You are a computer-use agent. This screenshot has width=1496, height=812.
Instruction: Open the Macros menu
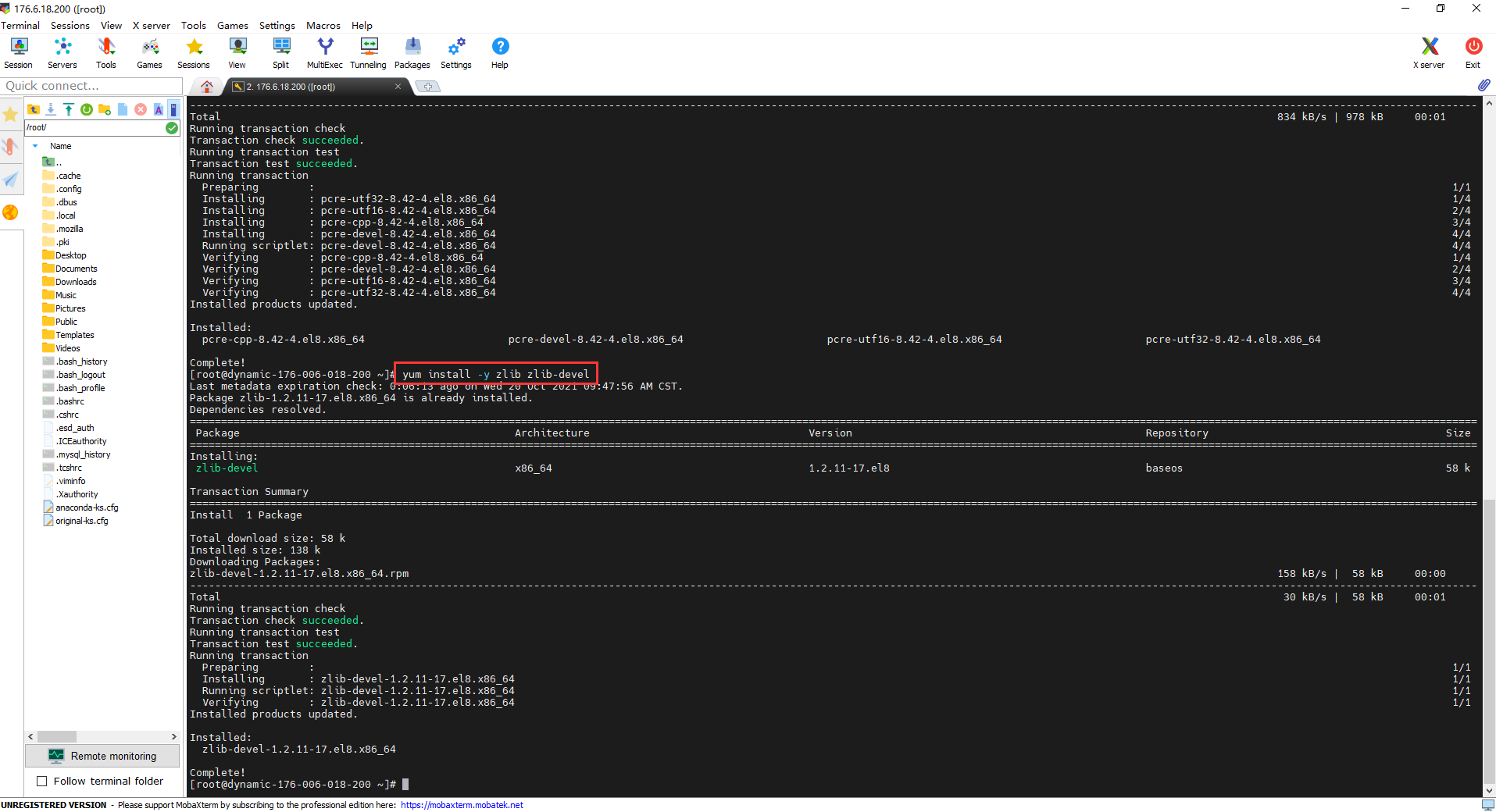323,26
